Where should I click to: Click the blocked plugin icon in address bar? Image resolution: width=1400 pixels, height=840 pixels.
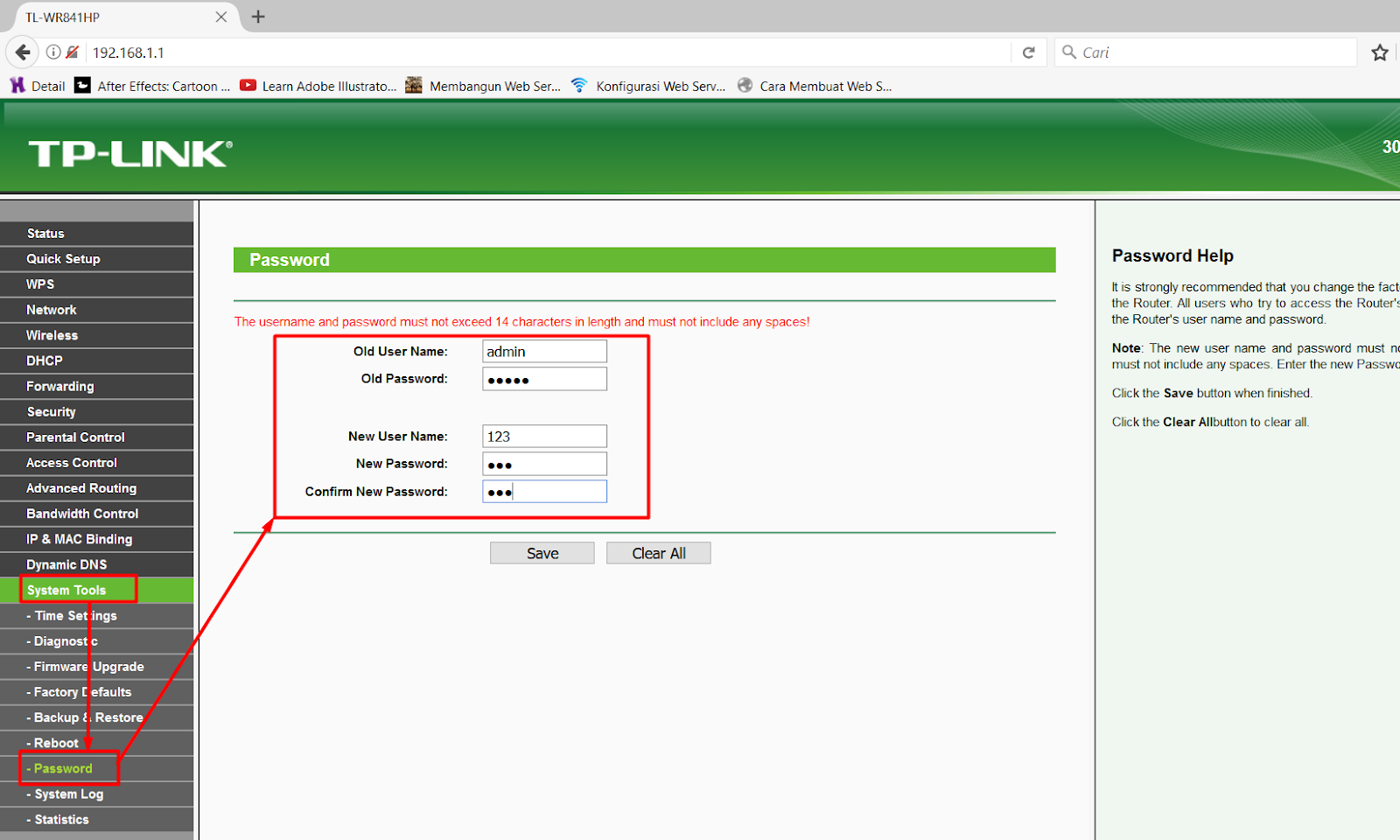click(x=72, y=52)
